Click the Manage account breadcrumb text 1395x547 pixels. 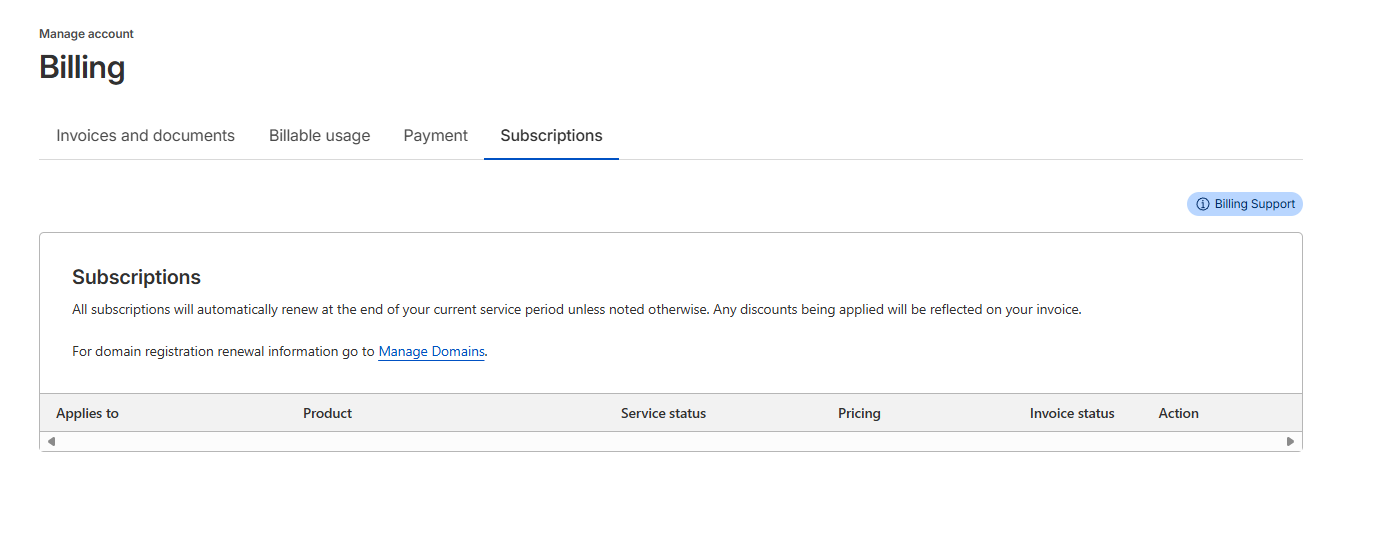tap(86, 34)
